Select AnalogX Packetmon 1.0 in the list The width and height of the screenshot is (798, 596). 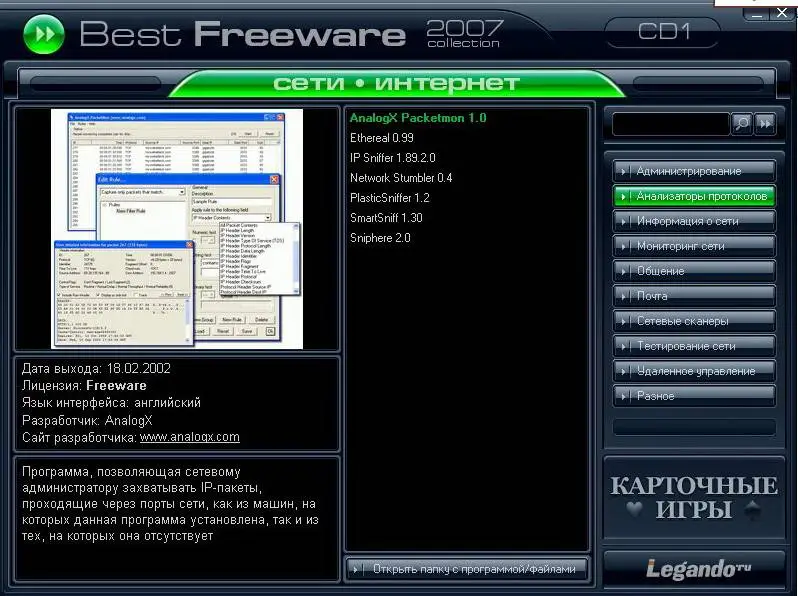tap(418, 118)
